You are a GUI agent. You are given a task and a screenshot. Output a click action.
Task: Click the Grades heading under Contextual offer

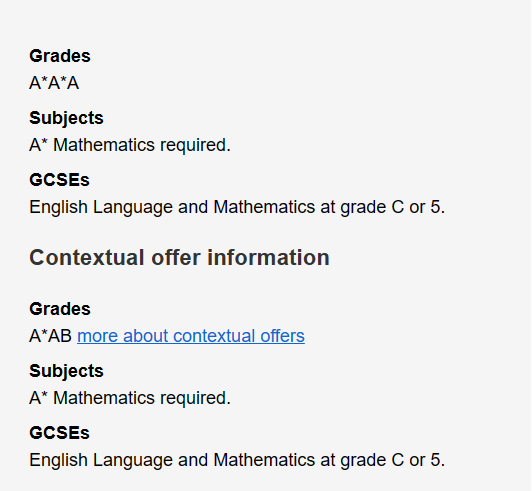pos(60,309)
